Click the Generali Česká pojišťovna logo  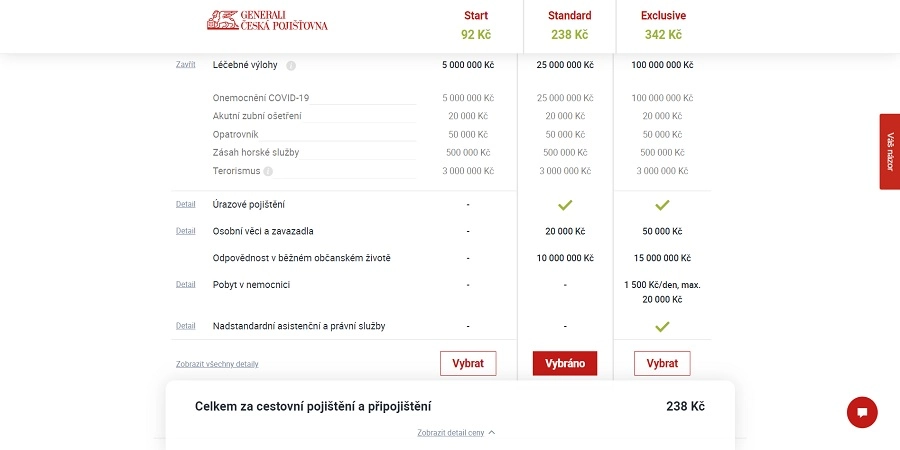pos(267,20)
